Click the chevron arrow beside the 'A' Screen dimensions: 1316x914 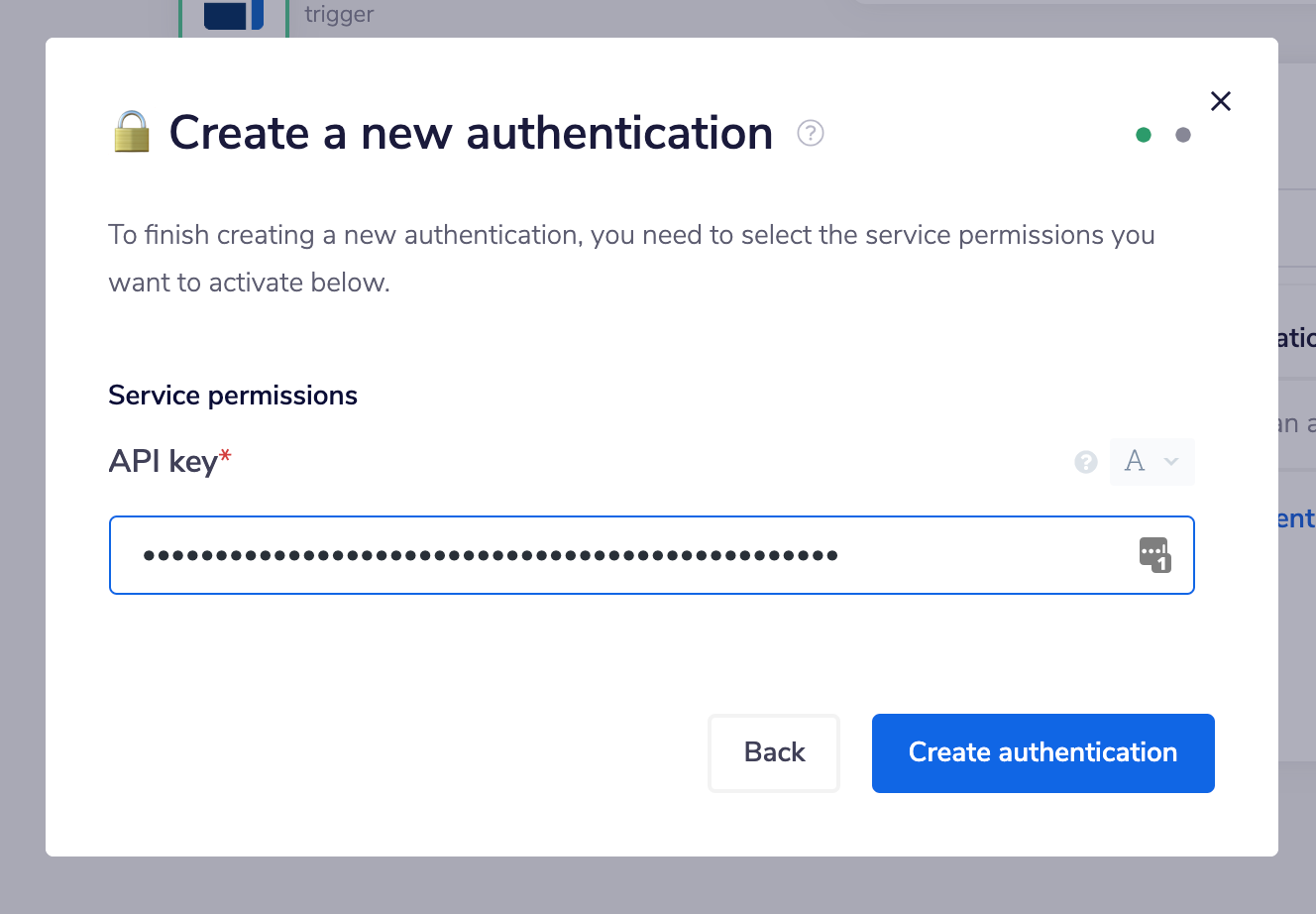pos(1171,462)
